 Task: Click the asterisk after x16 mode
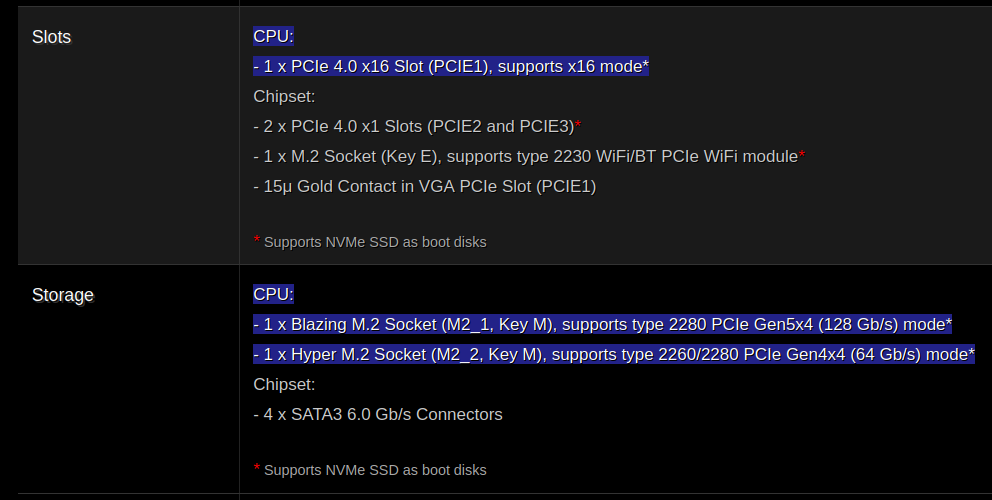(646, 67)
